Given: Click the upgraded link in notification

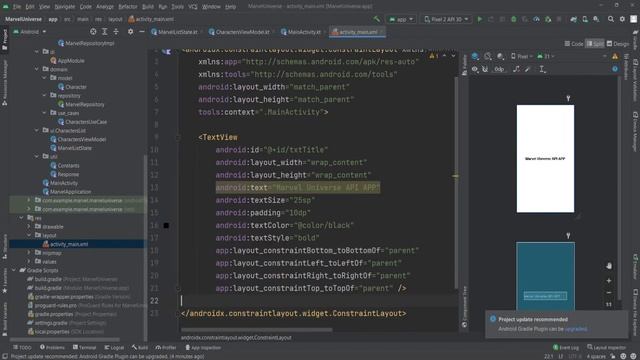Looking at the screenshot, I should pyautogui.click(x=576, y=329).
